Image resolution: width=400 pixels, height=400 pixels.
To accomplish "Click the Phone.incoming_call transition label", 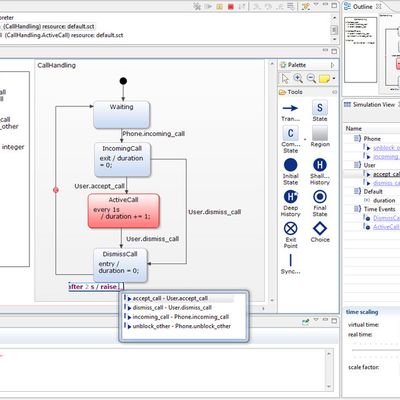I will click(153, 134).
